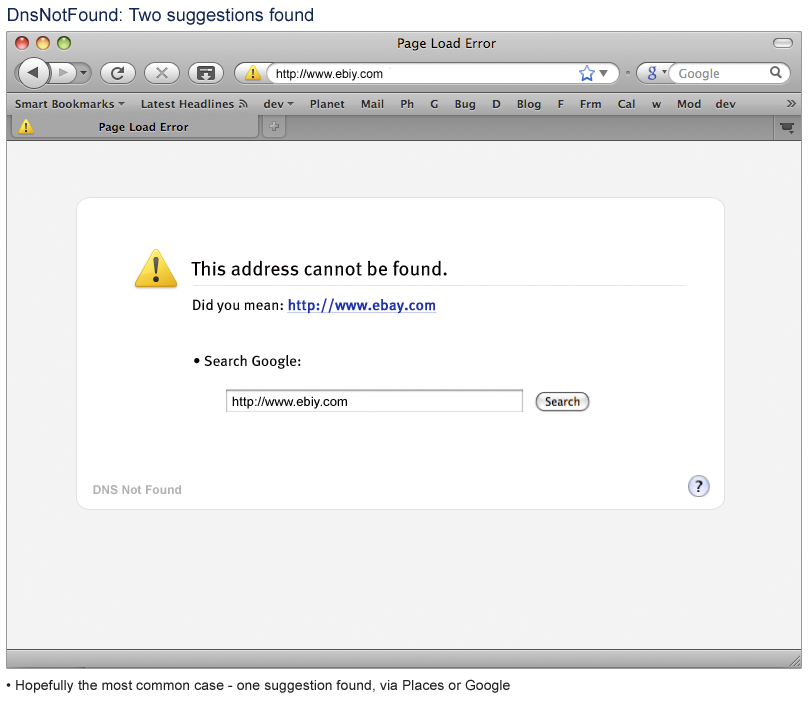The image size is (812, 702).
Task: Follow the http://www.ebay.com suggestion link
Action: click(361, 306)
